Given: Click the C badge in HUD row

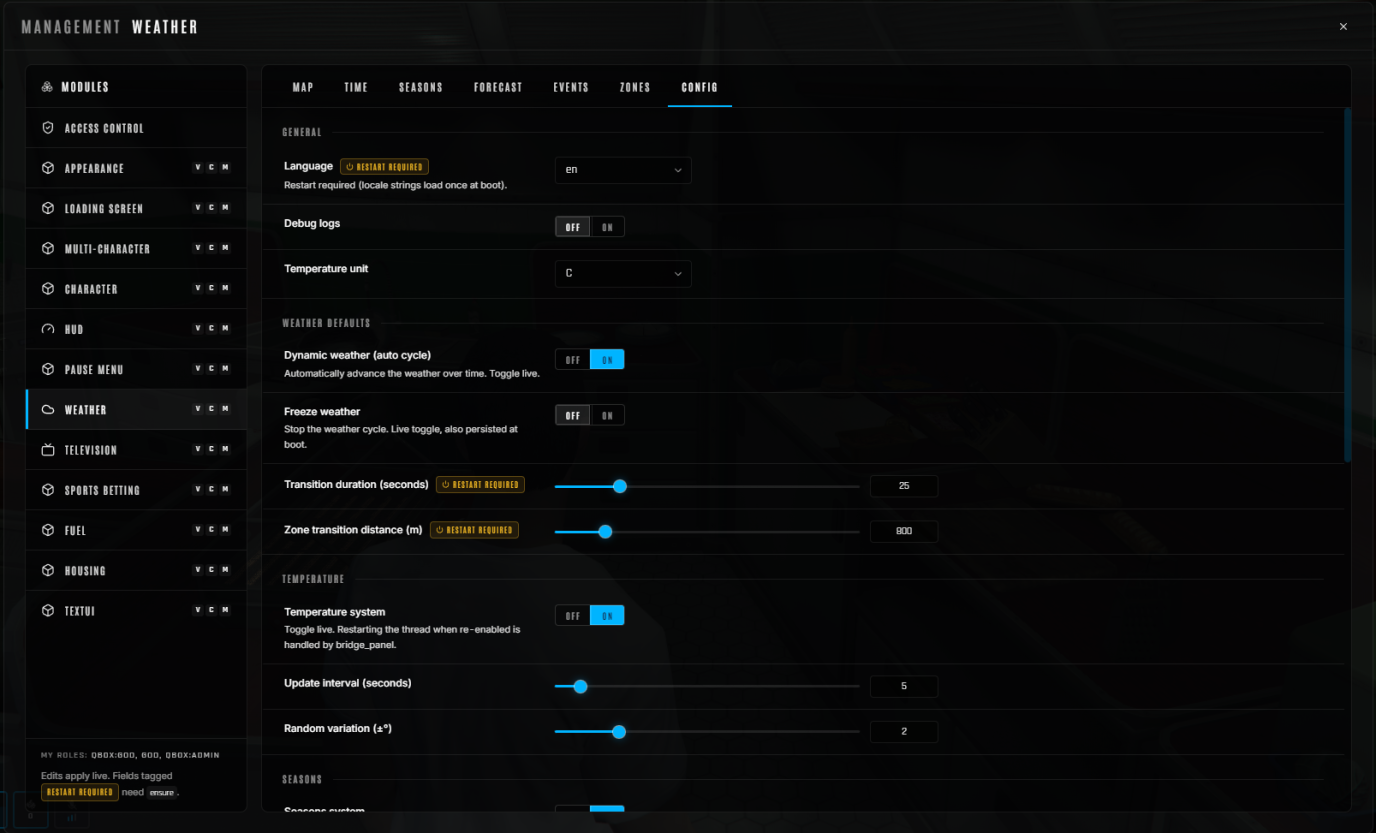Looking at the screenshot, I should click(211, 328).
